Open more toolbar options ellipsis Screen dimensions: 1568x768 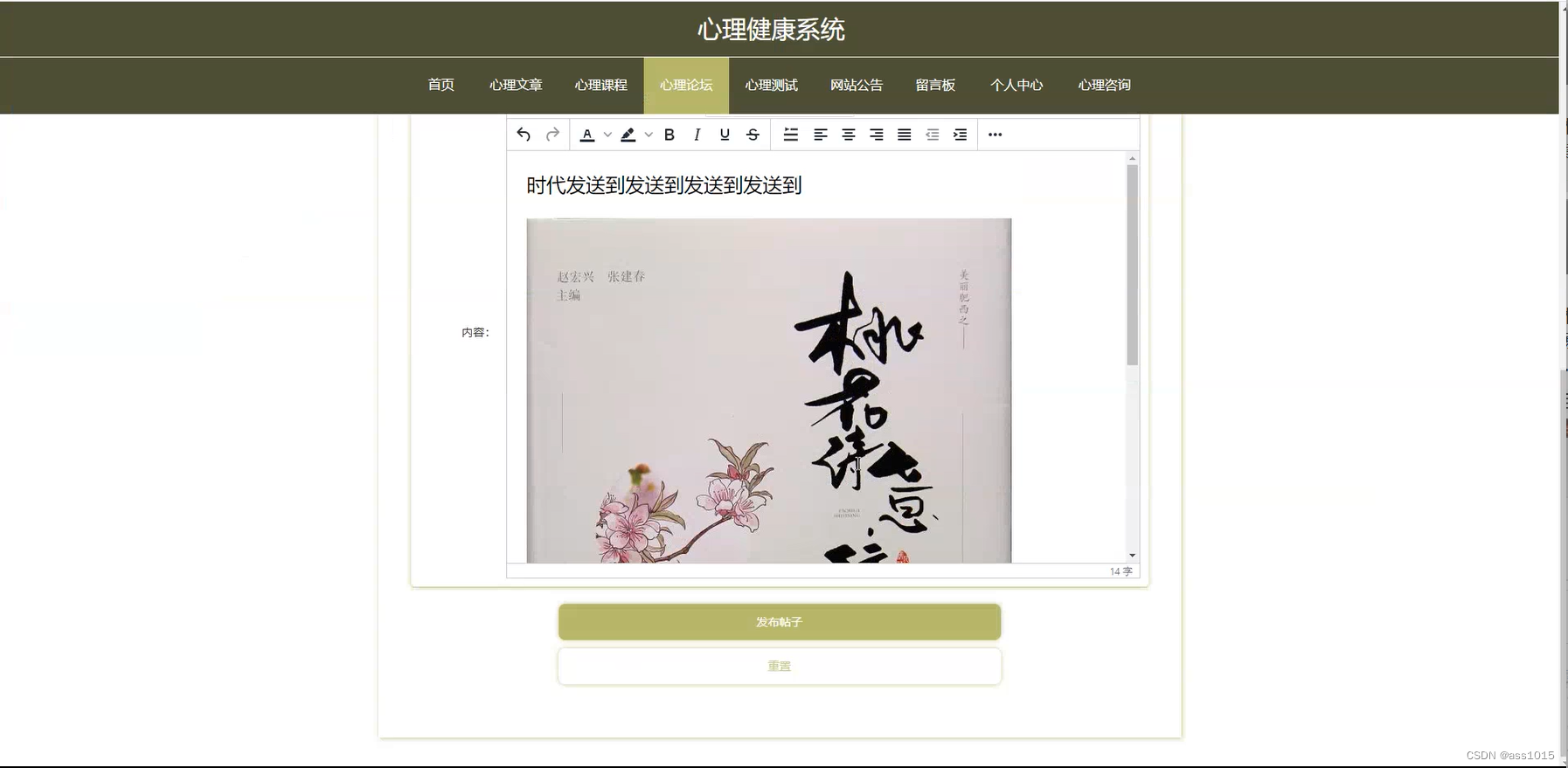(x=995, y=135)
